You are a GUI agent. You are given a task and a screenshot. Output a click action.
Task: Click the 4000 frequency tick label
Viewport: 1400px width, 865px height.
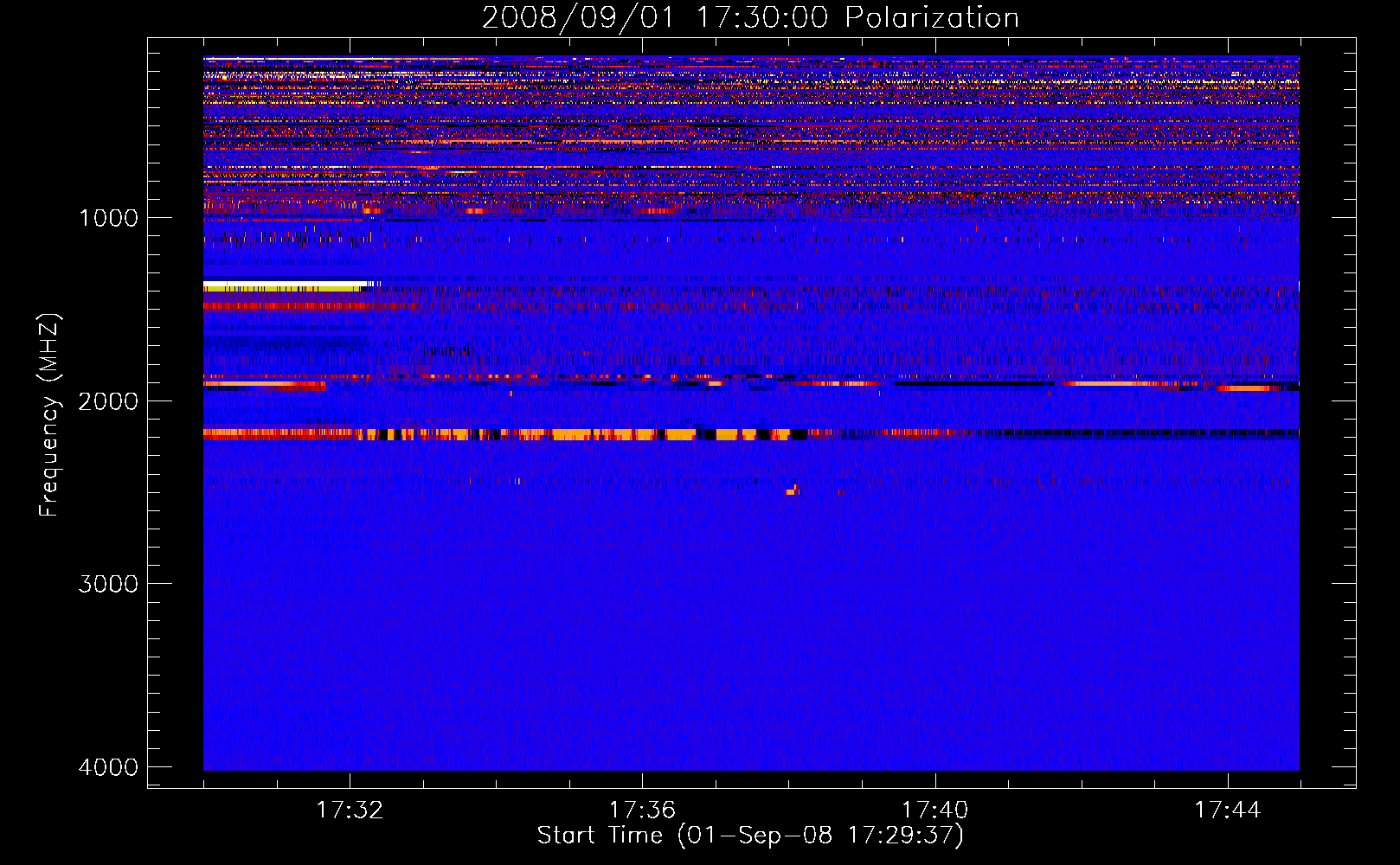tap(108, 767)
